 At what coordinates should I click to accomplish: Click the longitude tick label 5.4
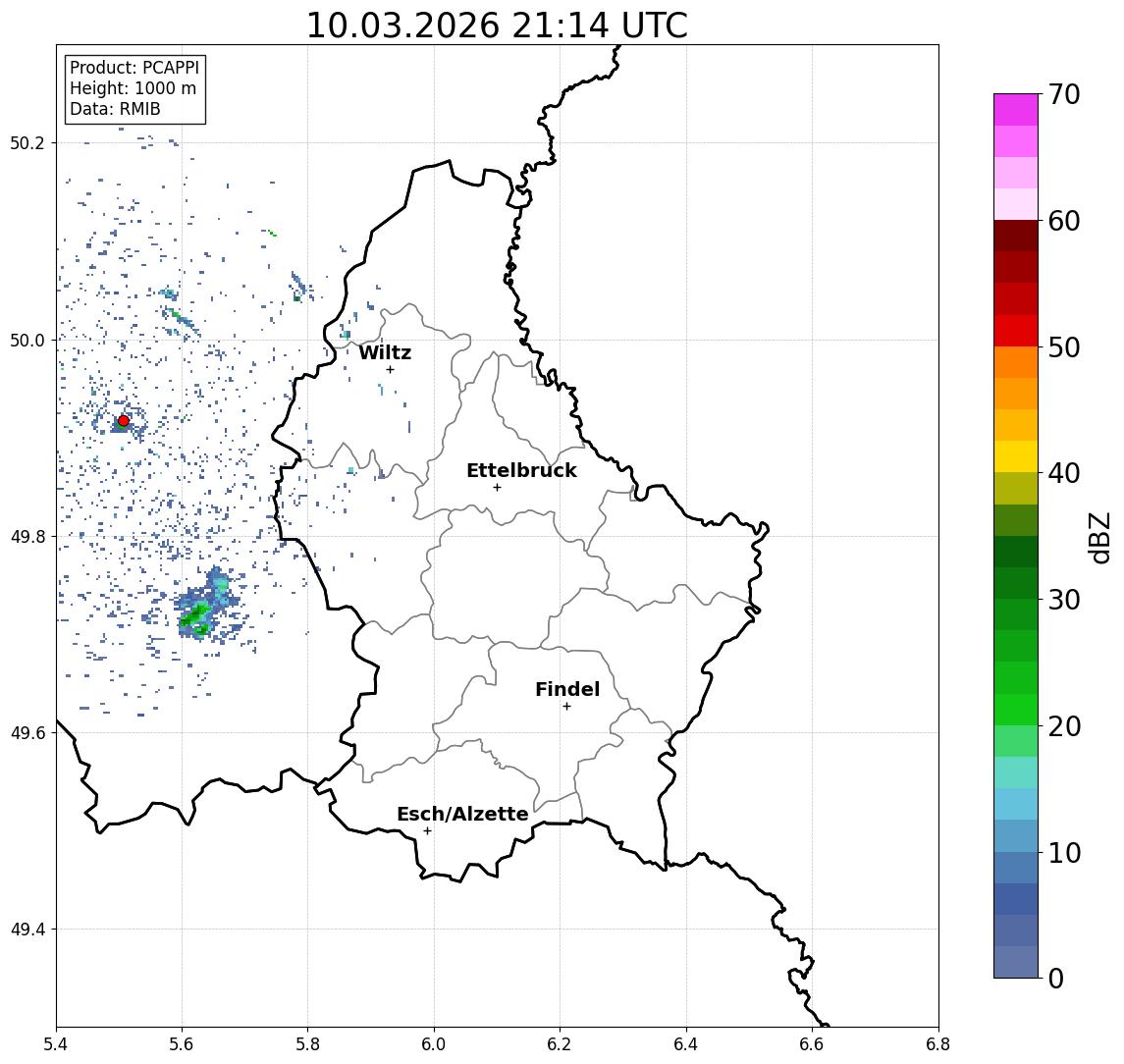click(57, 1044)
